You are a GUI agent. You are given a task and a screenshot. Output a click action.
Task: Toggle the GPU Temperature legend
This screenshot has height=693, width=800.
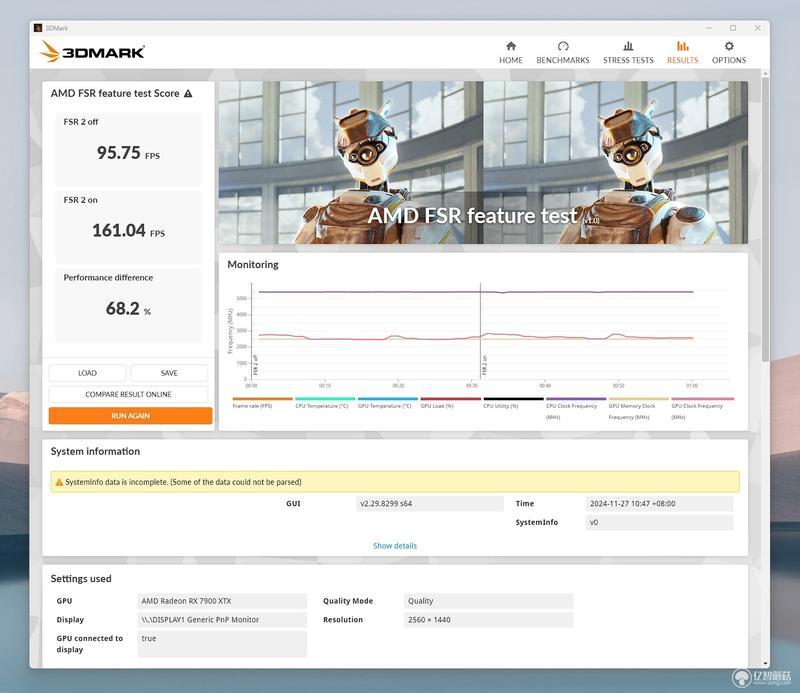click(388, 403)
